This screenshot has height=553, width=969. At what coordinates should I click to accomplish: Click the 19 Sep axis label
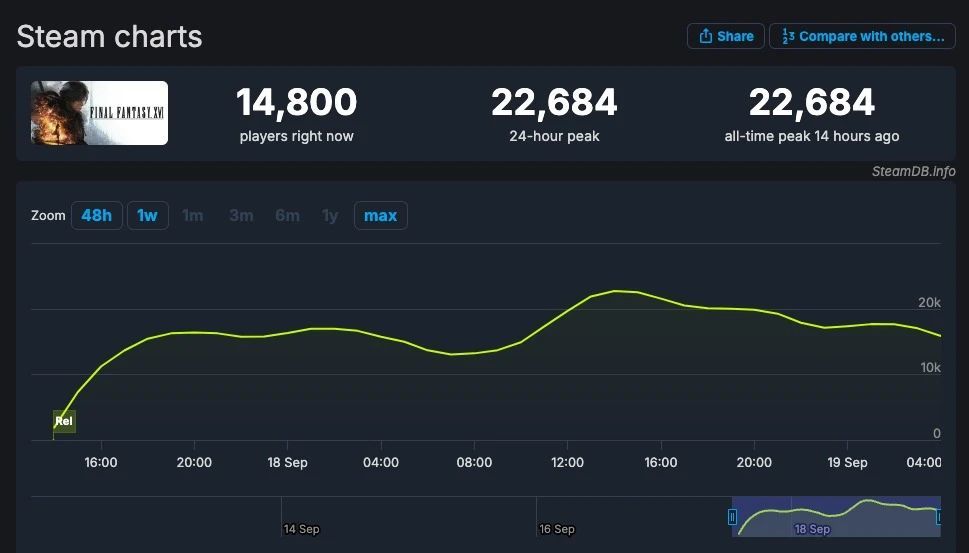(847, 463)
